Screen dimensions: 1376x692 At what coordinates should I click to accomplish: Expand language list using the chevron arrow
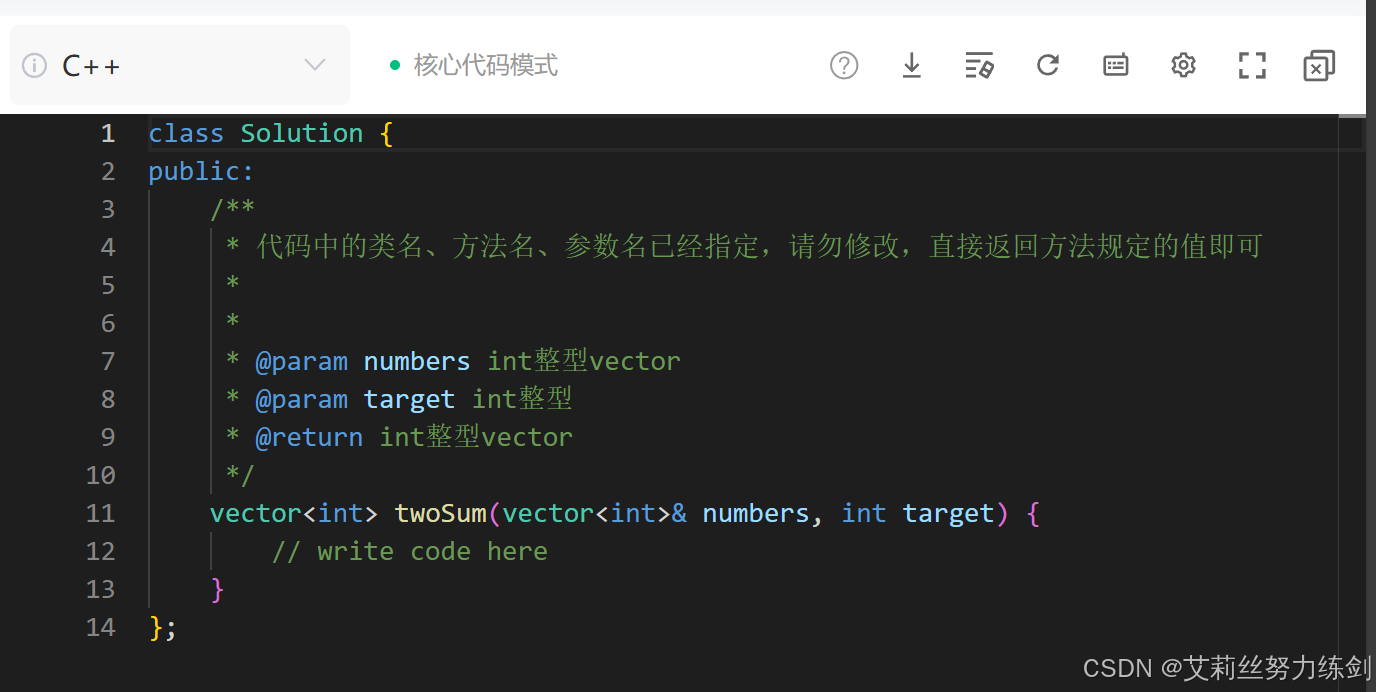click(x=315, y=66)
